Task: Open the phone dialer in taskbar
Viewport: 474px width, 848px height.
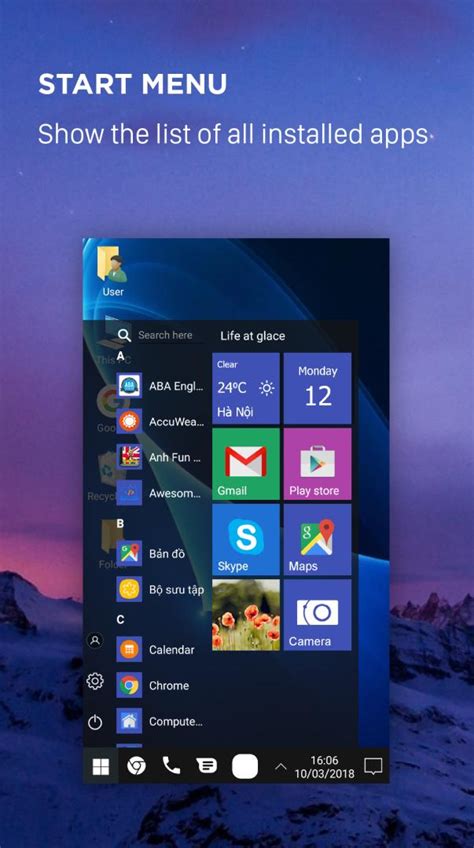Action: pos(171,765)
